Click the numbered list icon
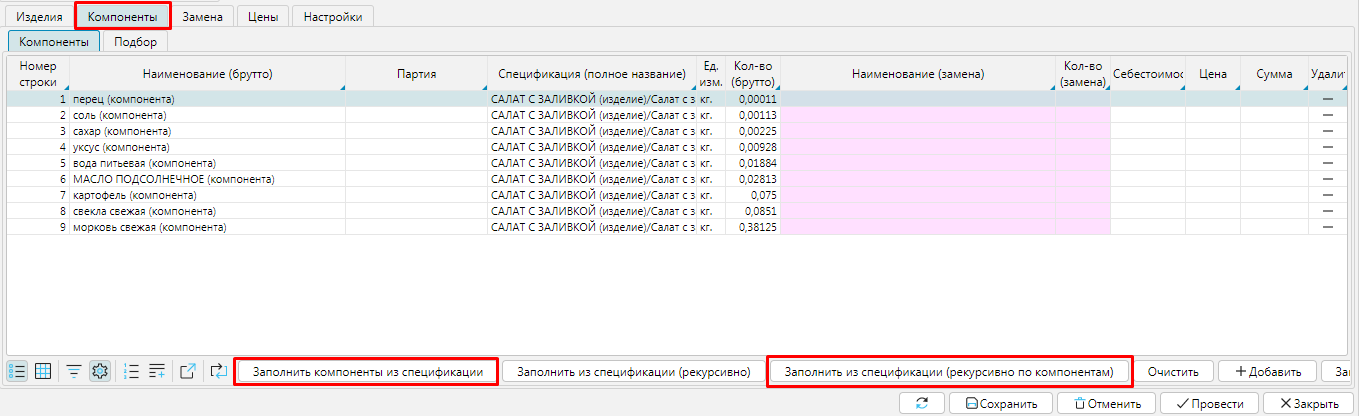 (x=130, y=371)
